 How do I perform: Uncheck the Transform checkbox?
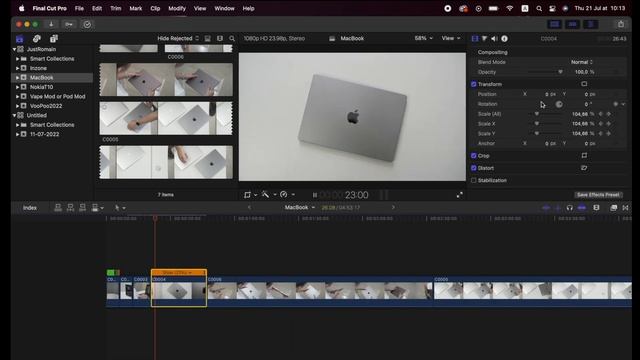[473, 84]
